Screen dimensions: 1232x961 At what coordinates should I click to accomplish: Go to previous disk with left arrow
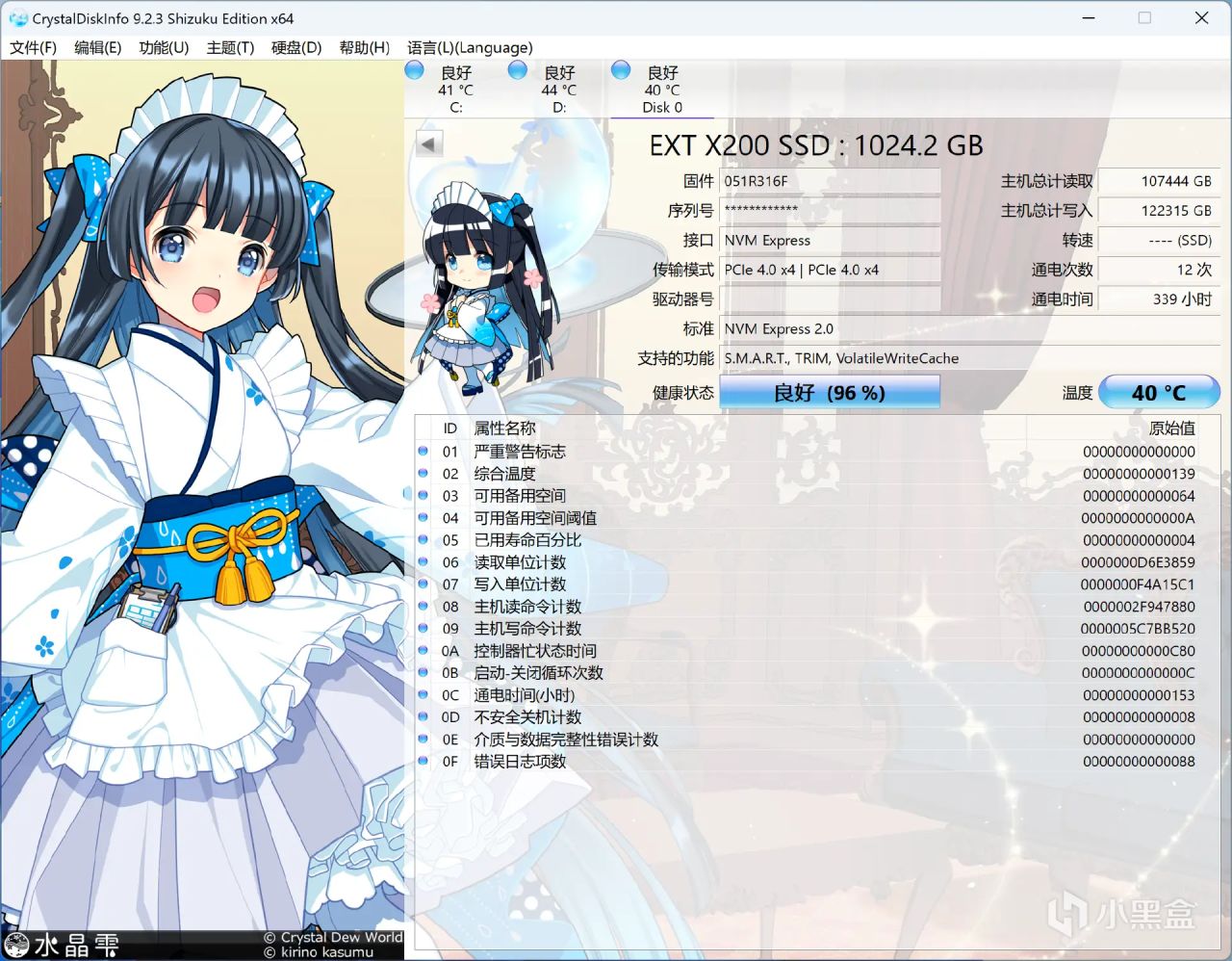pyautogui.click(x=429, y=144)
